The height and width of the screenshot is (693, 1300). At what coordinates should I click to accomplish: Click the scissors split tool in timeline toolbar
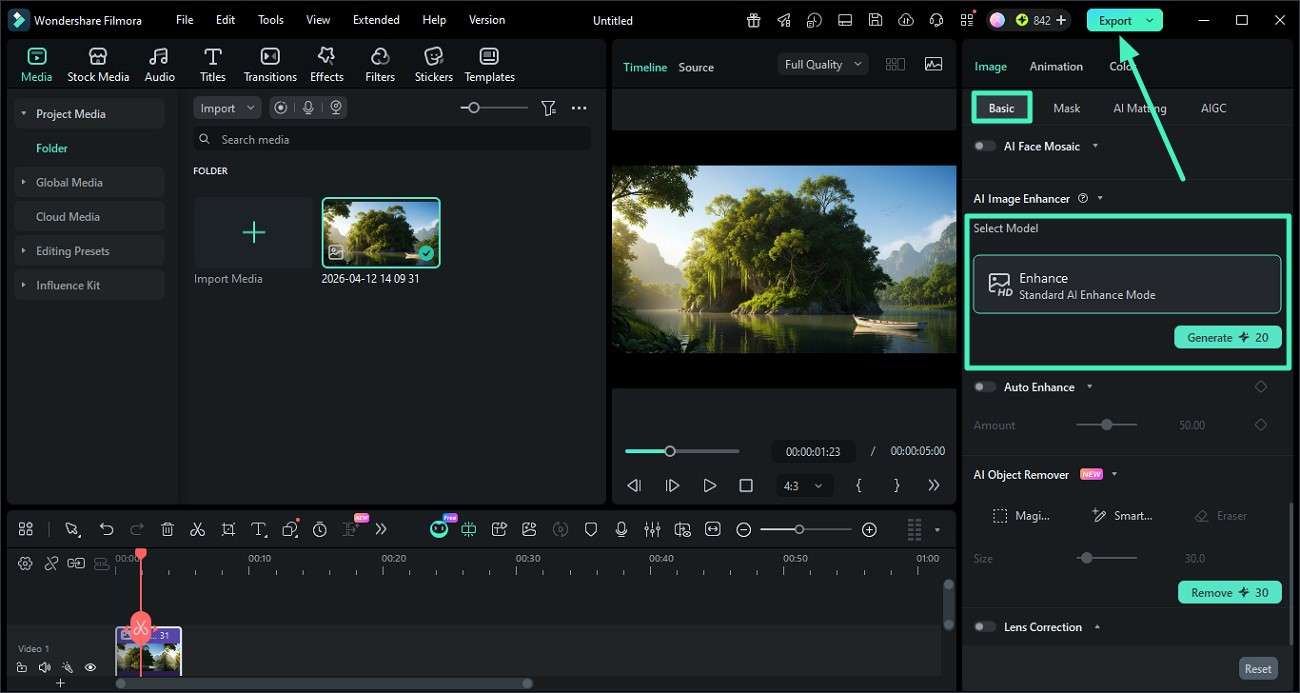(x=197, y=529)
